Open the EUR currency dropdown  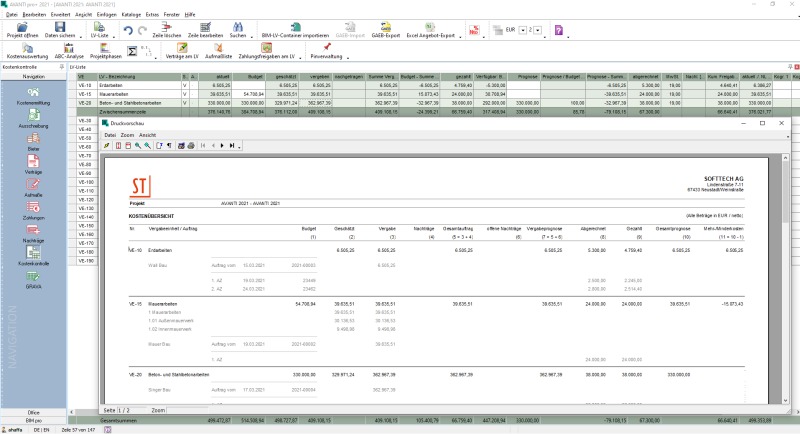522,31
